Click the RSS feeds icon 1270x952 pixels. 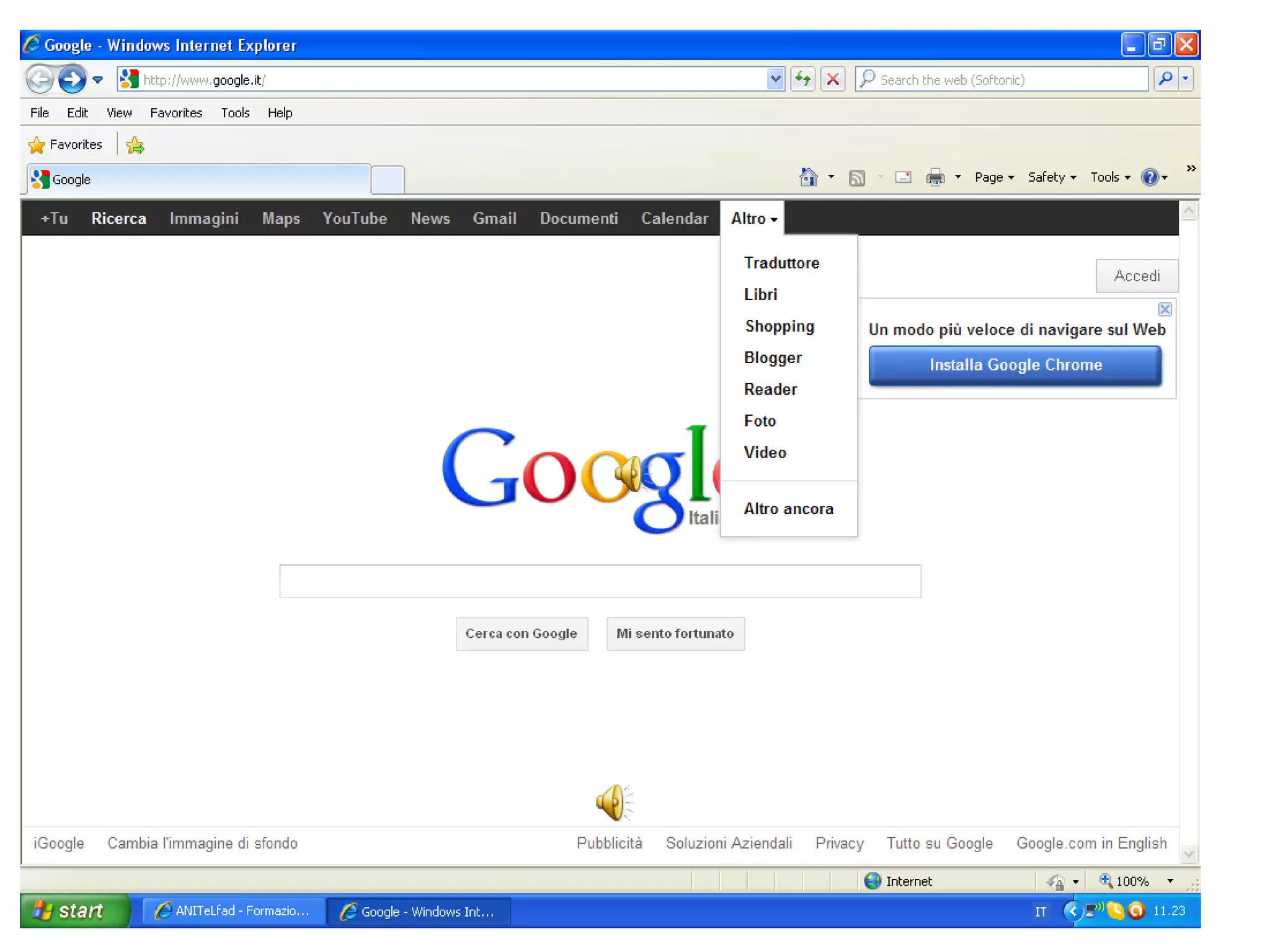[x=856, y=178]
